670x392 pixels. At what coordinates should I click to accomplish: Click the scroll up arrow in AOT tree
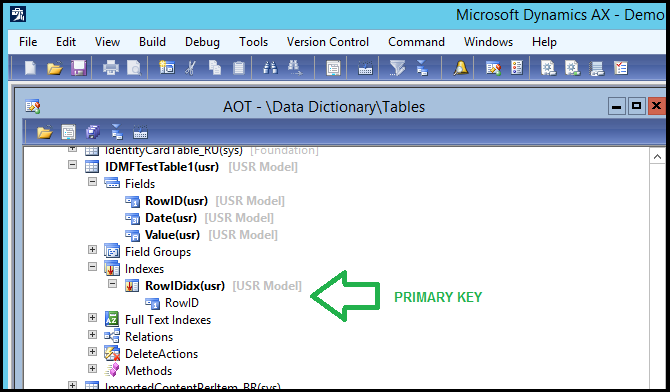tap(657, 156)
